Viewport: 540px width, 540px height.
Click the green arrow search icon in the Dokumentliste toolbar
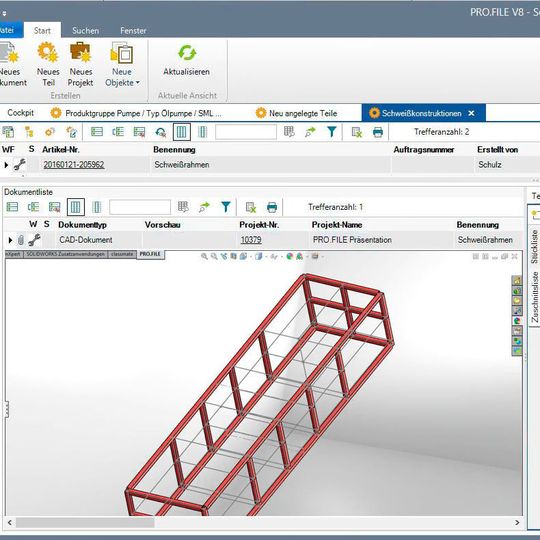point(205,207)
